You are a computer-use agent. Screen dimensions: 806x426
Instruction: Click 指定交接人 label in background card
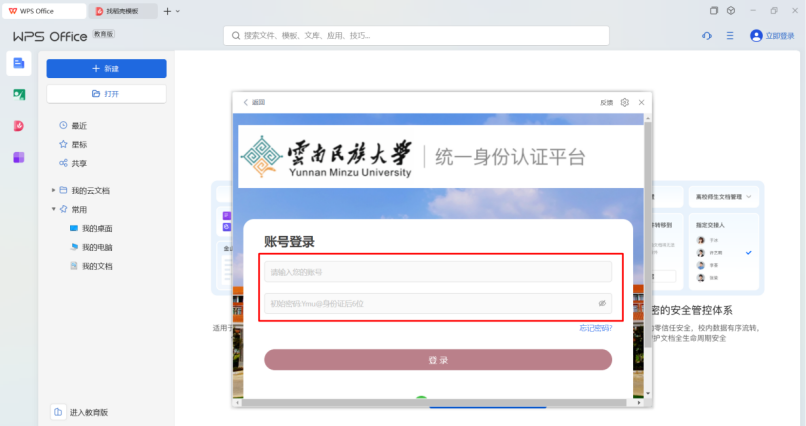click(x=710, y=225)
